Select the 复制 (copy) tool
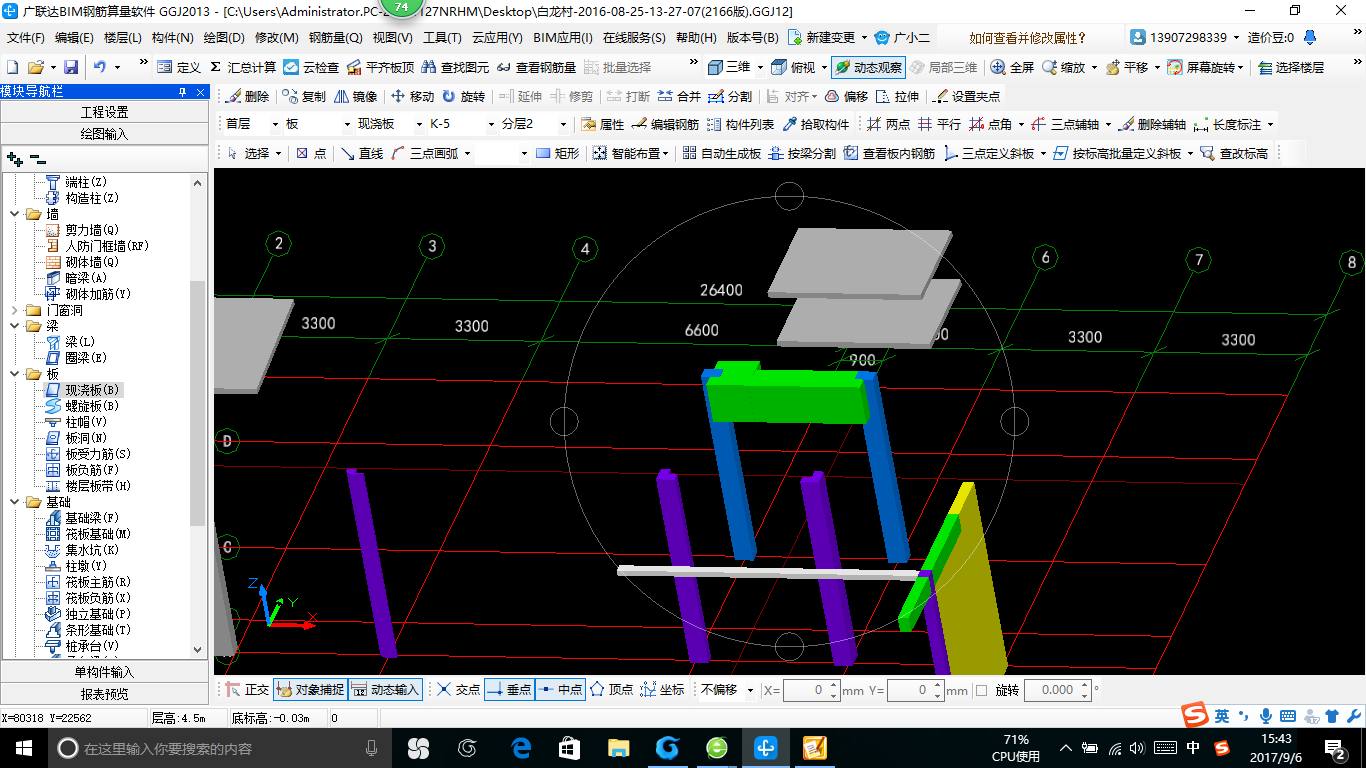This screenshot has width=1366, height=768. click(x=303, y=96)
